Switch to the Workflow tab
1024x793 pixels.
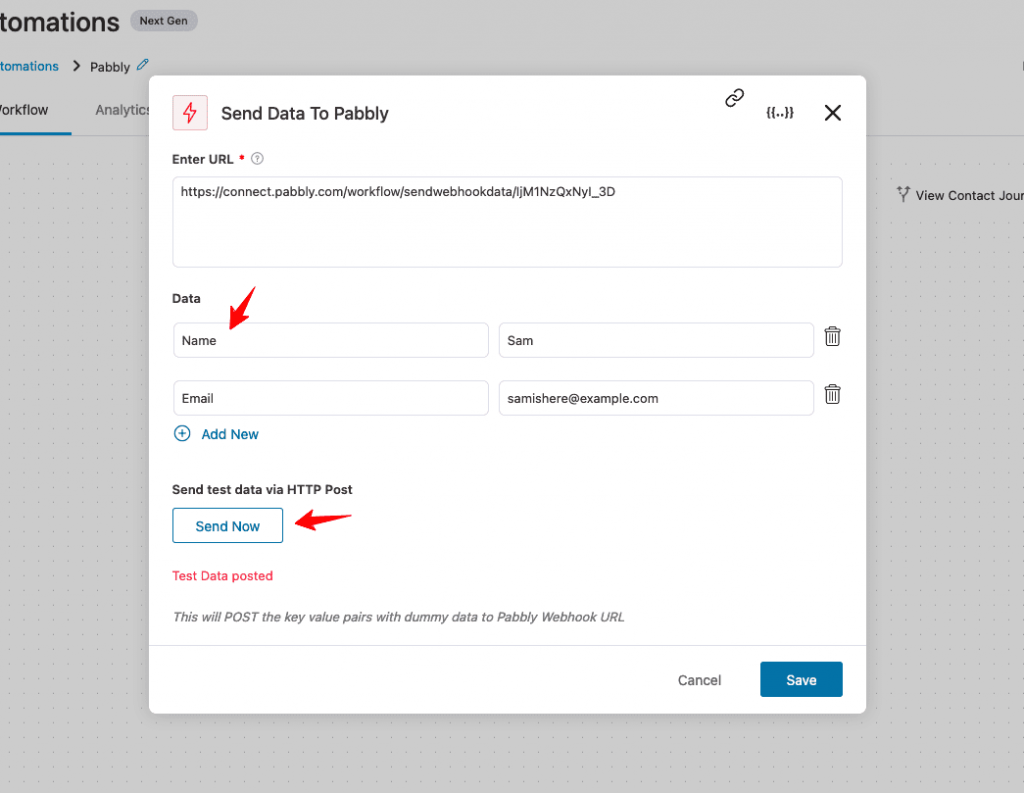[x=24, y=110]
